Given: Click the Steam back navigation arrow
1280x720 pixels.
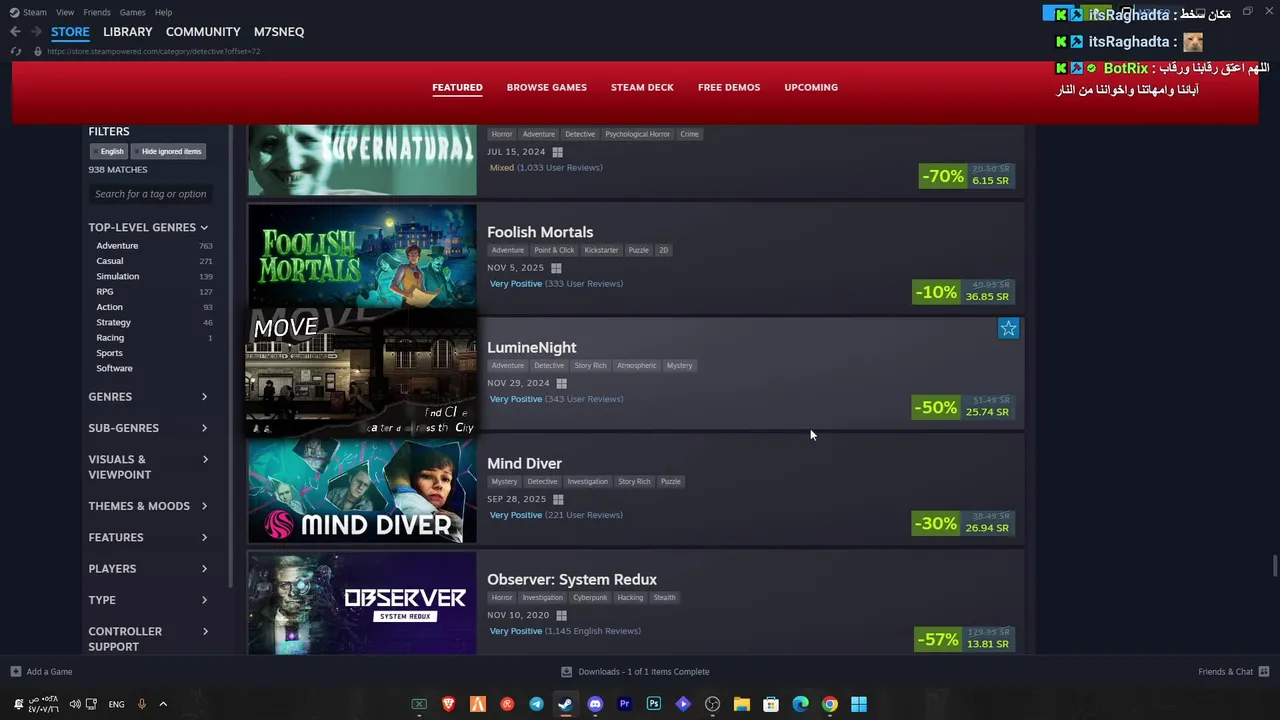Looking at the screenshot, I should pyautogui.click(x=15, y=32).
